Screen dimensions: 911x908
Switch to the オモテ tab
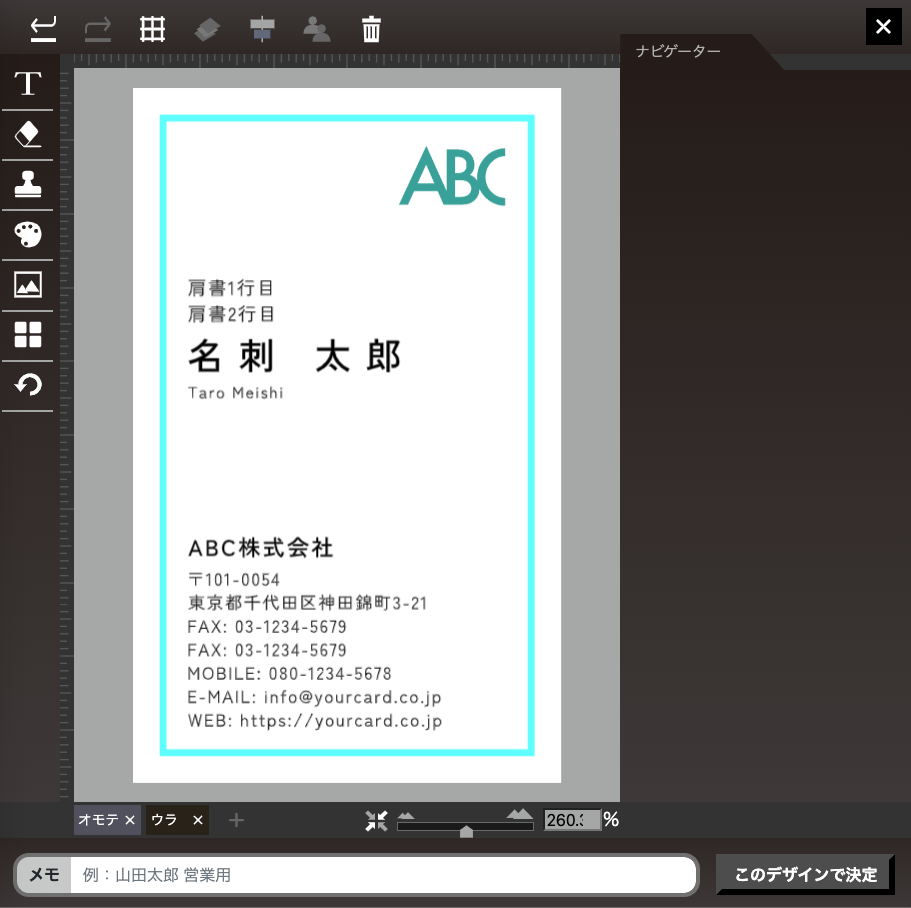pos(99,820)
